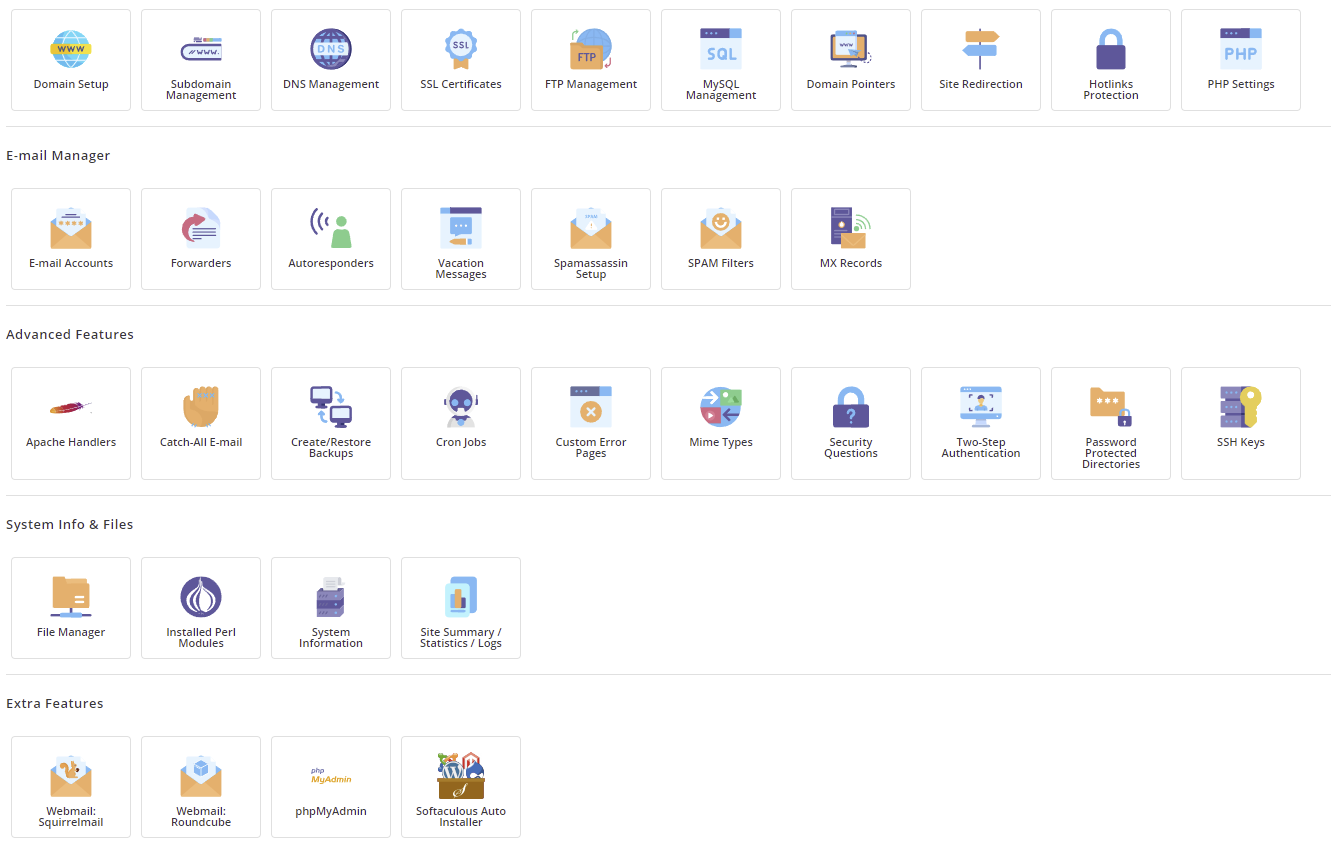The image size is (1331, 847).
Task: Open FTP Management
Action: coord(590,60)
